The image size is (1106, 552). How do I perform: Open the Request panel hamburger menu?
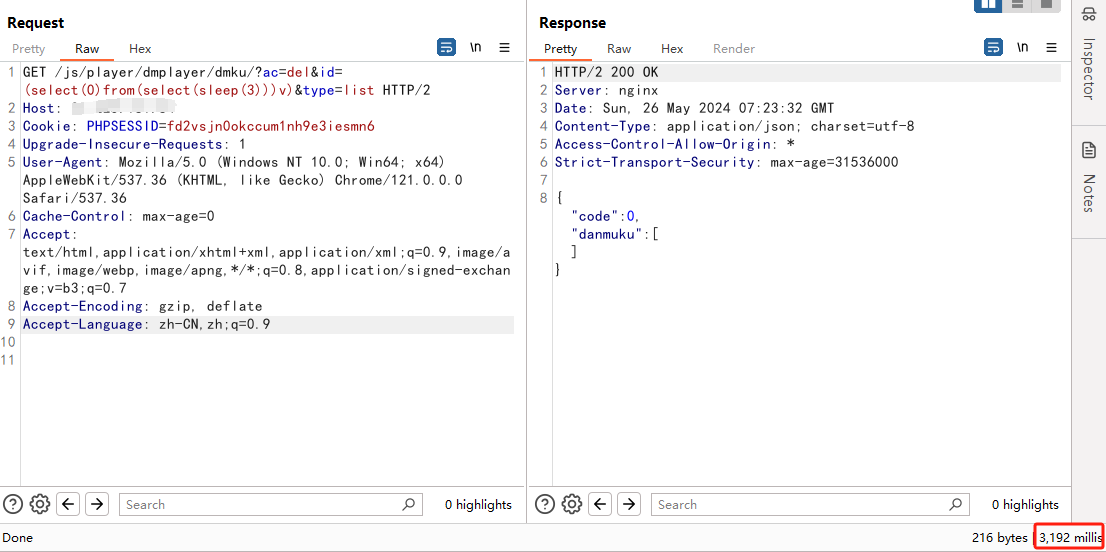click(504, 48)
